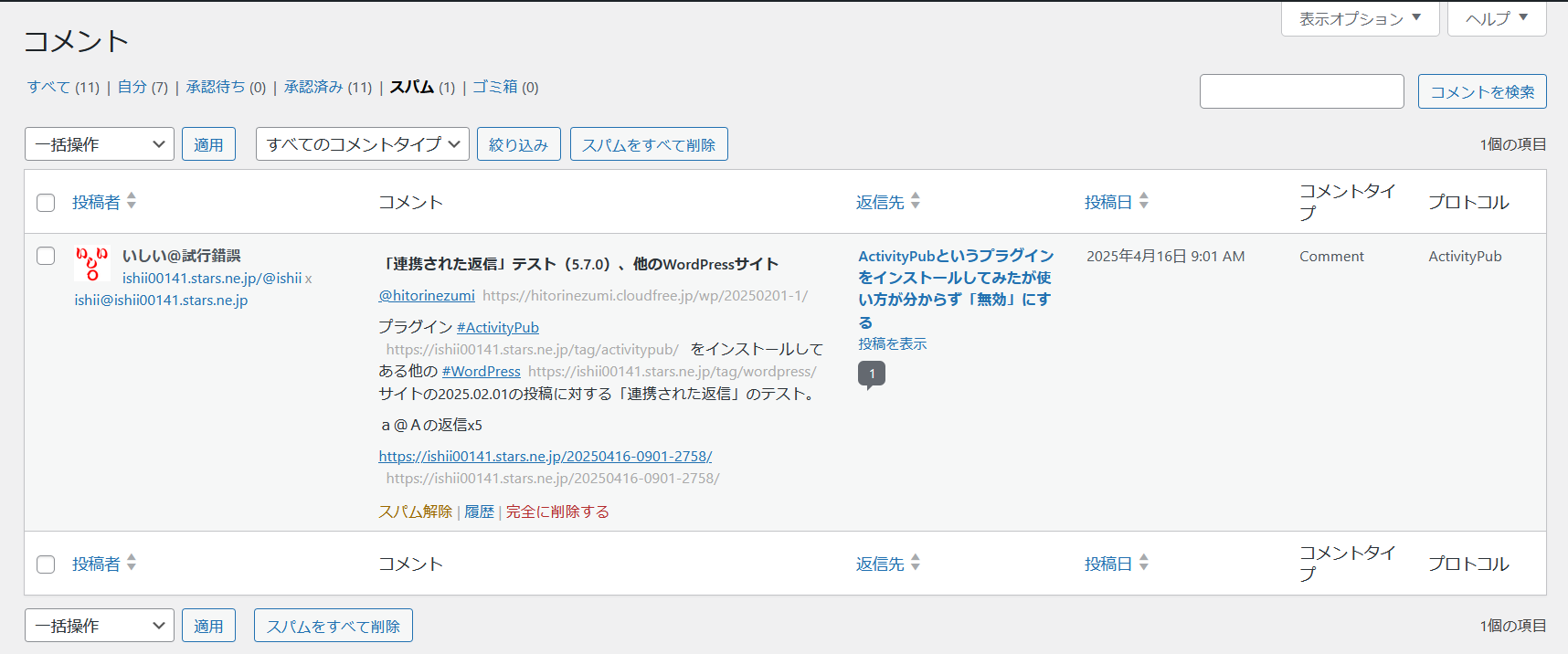Switch to the 承認済み comments filter

pyautogui.click(x=313, y=87)
